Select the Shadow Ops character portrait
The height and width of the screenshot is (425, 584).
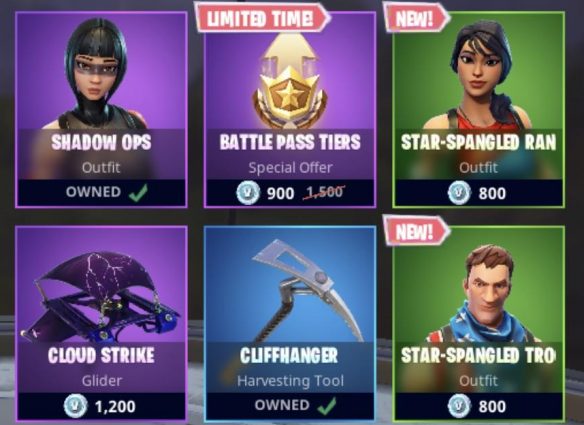100,73
